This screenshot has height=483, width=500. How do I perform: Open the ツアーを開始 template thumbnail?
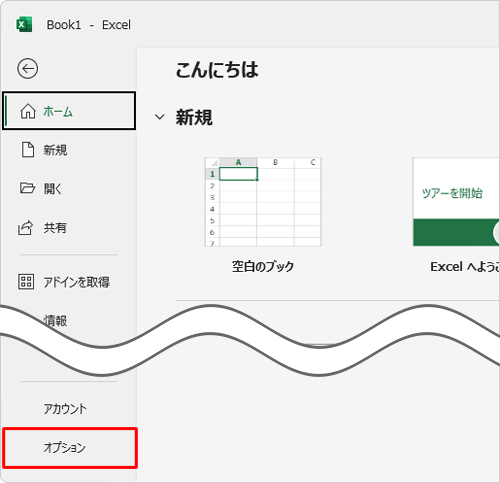point(456,202)
